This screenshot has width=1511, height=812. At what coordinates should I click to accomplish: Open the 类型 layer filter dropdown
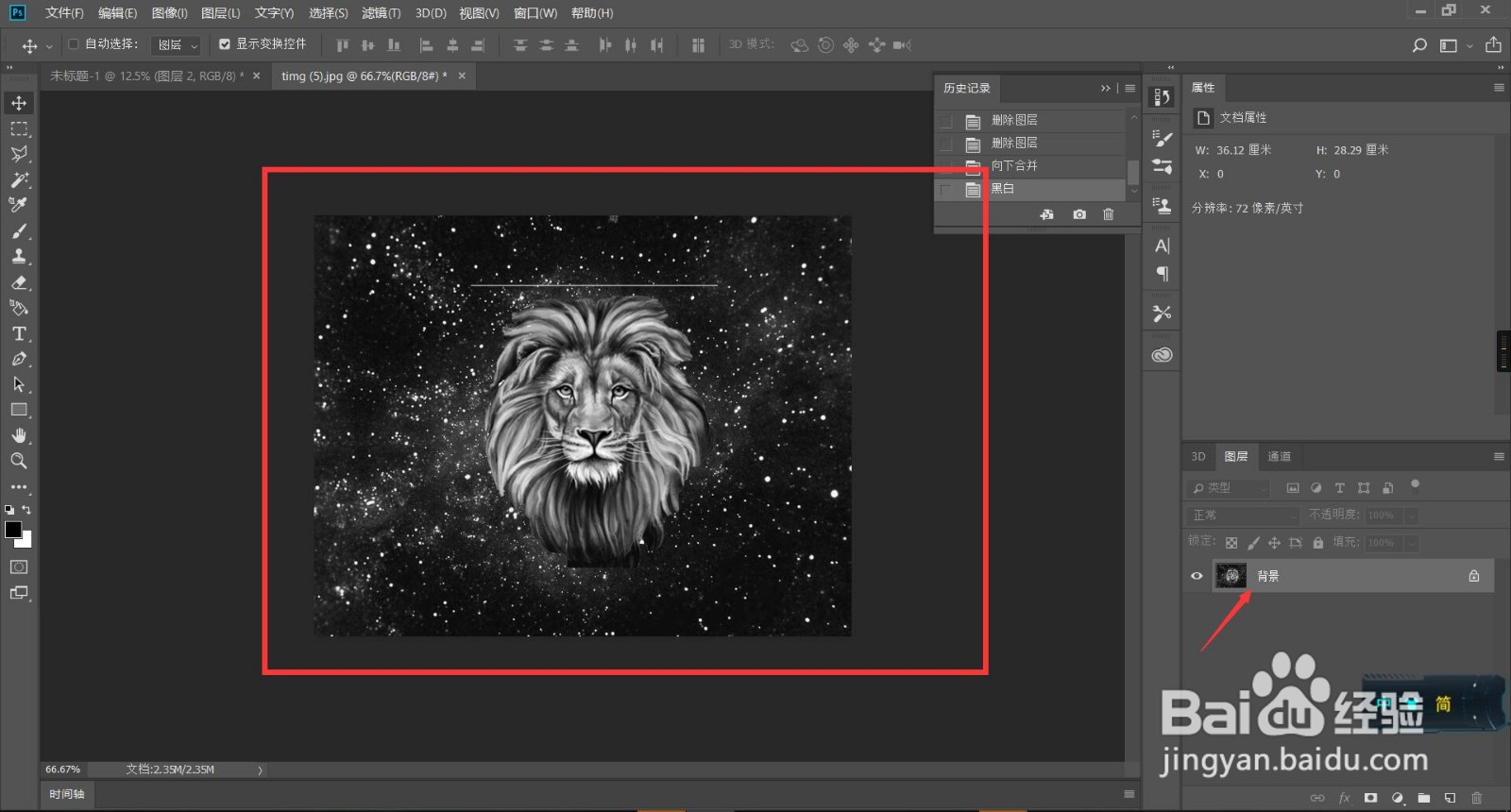click(1229, 488)
